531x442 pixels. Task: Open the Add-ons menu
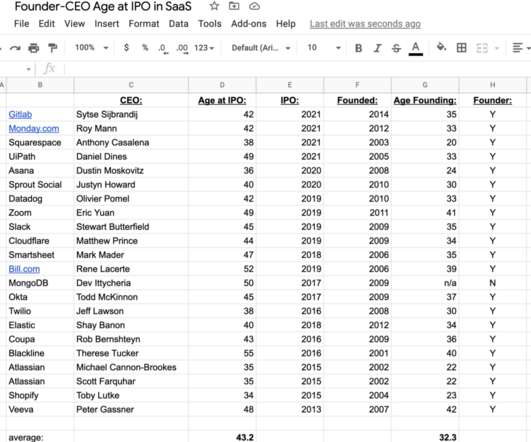click(249, 24)
